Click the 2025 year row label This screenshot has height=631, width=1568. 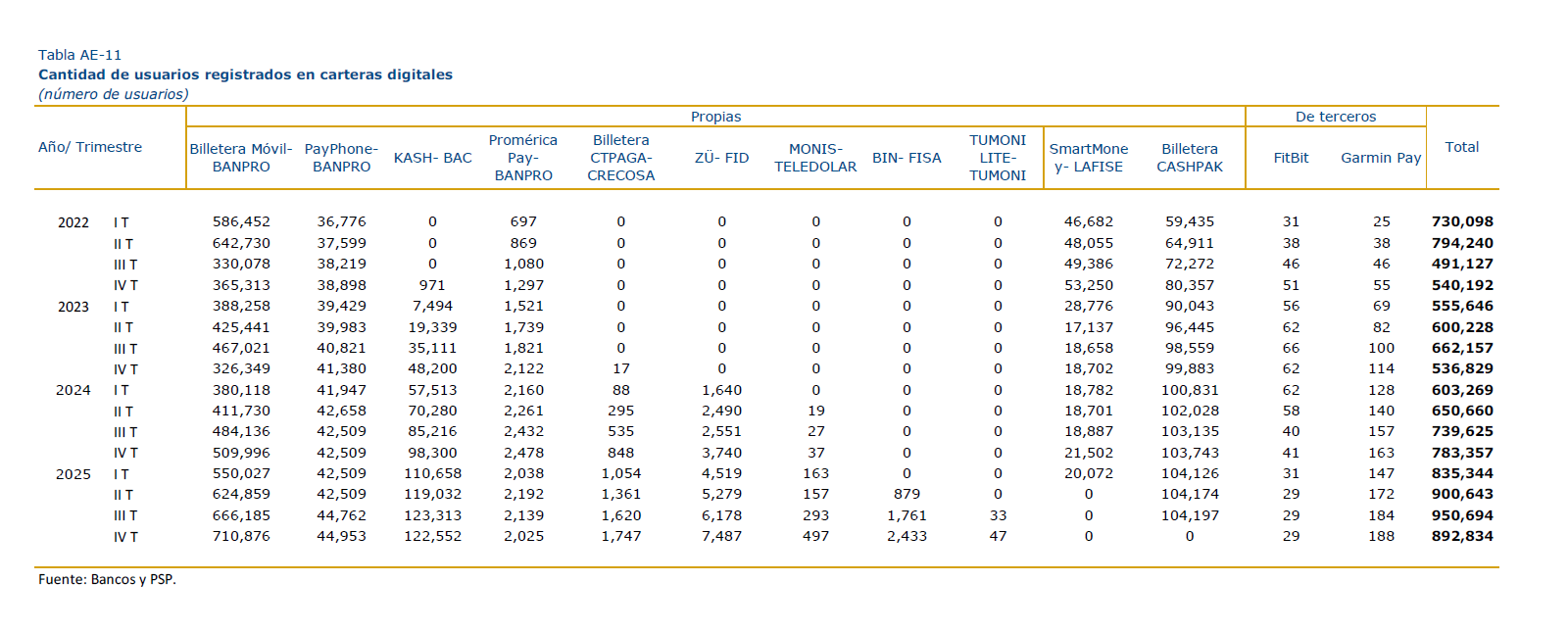[73, 474]
